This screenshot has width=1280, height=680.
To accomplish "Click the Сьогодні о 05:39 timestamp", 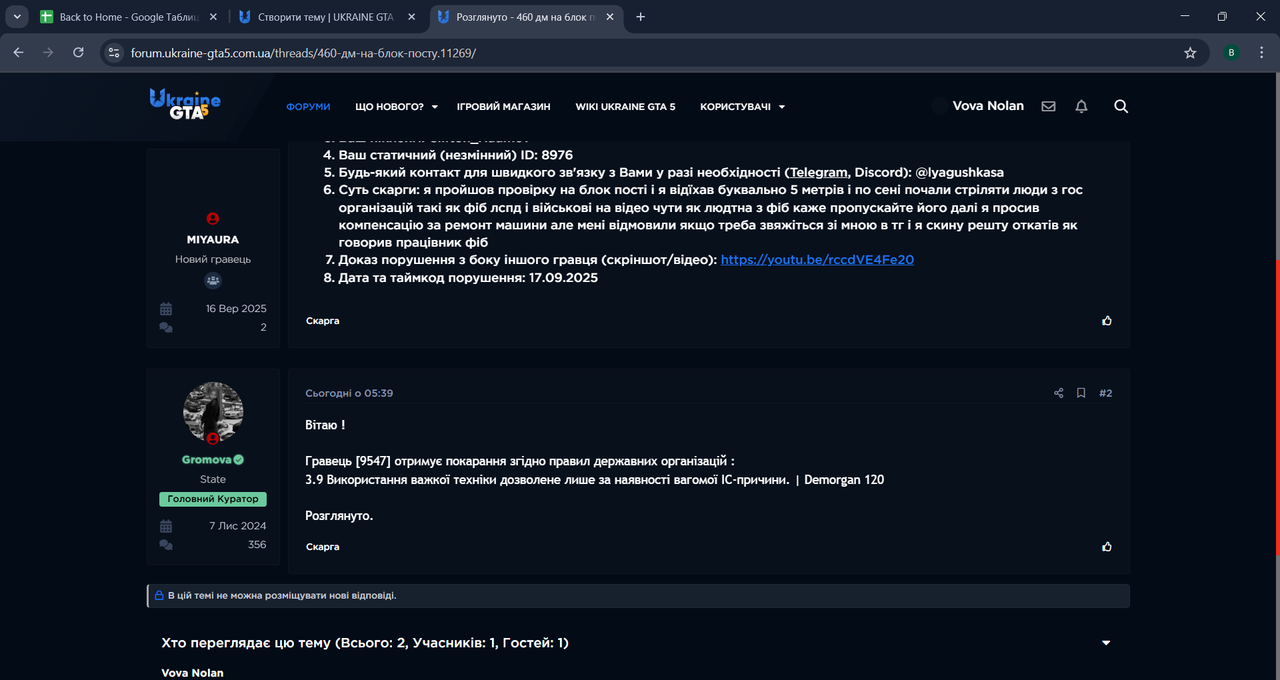I will point(349,393).
